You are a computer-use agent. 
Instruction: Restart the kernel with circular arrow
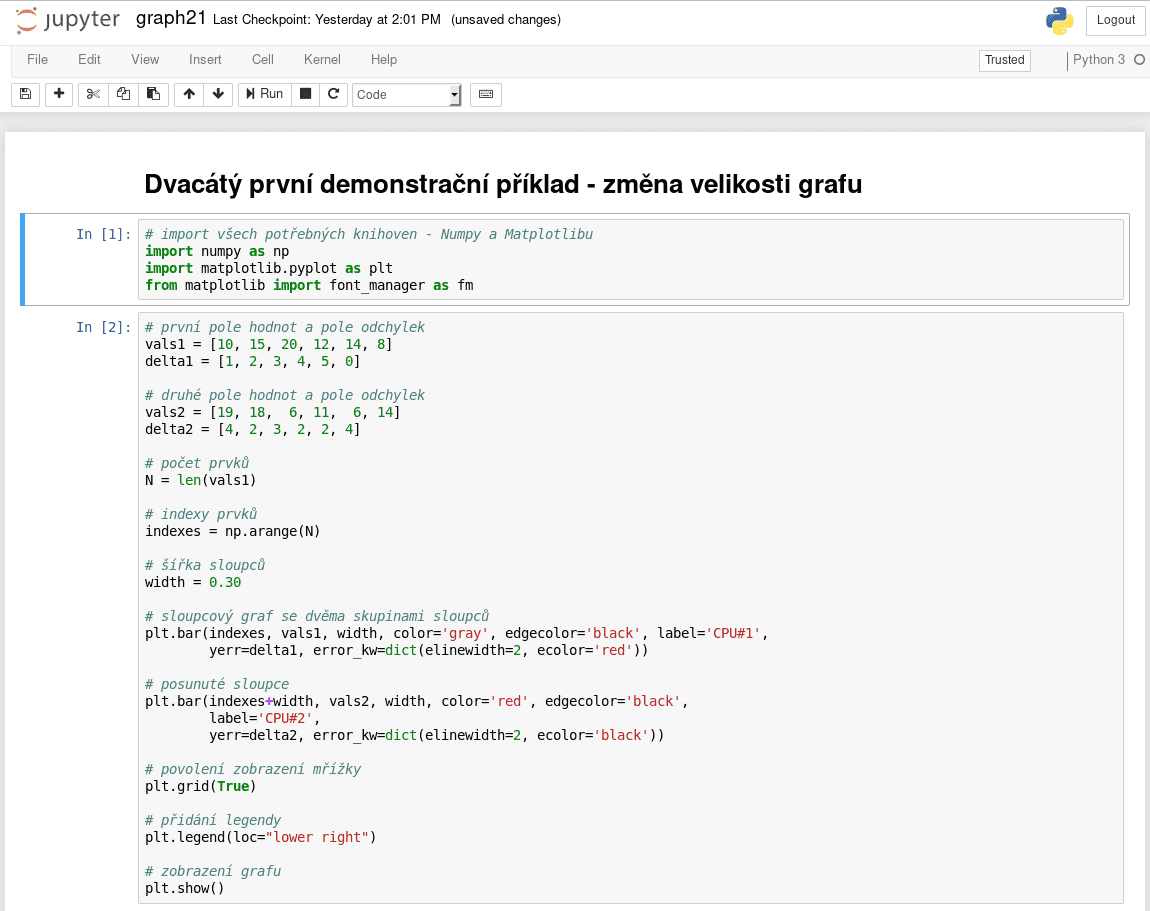(334, 94)
